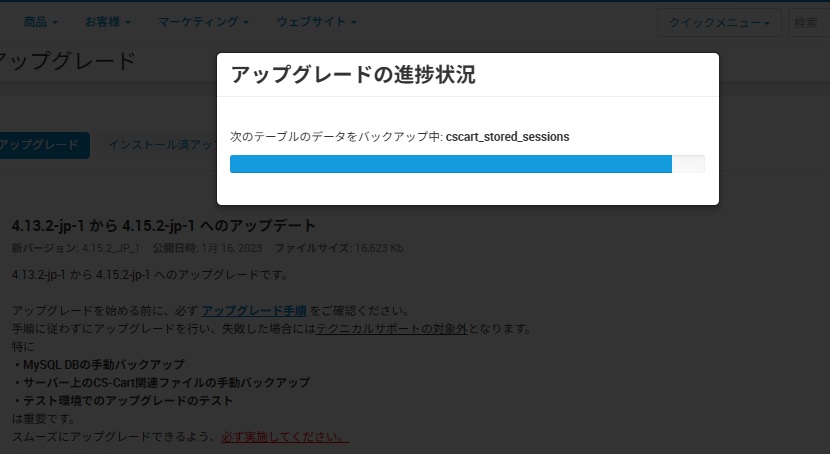Click the cscart_stored_sessions table name

[x=507, y=136]
